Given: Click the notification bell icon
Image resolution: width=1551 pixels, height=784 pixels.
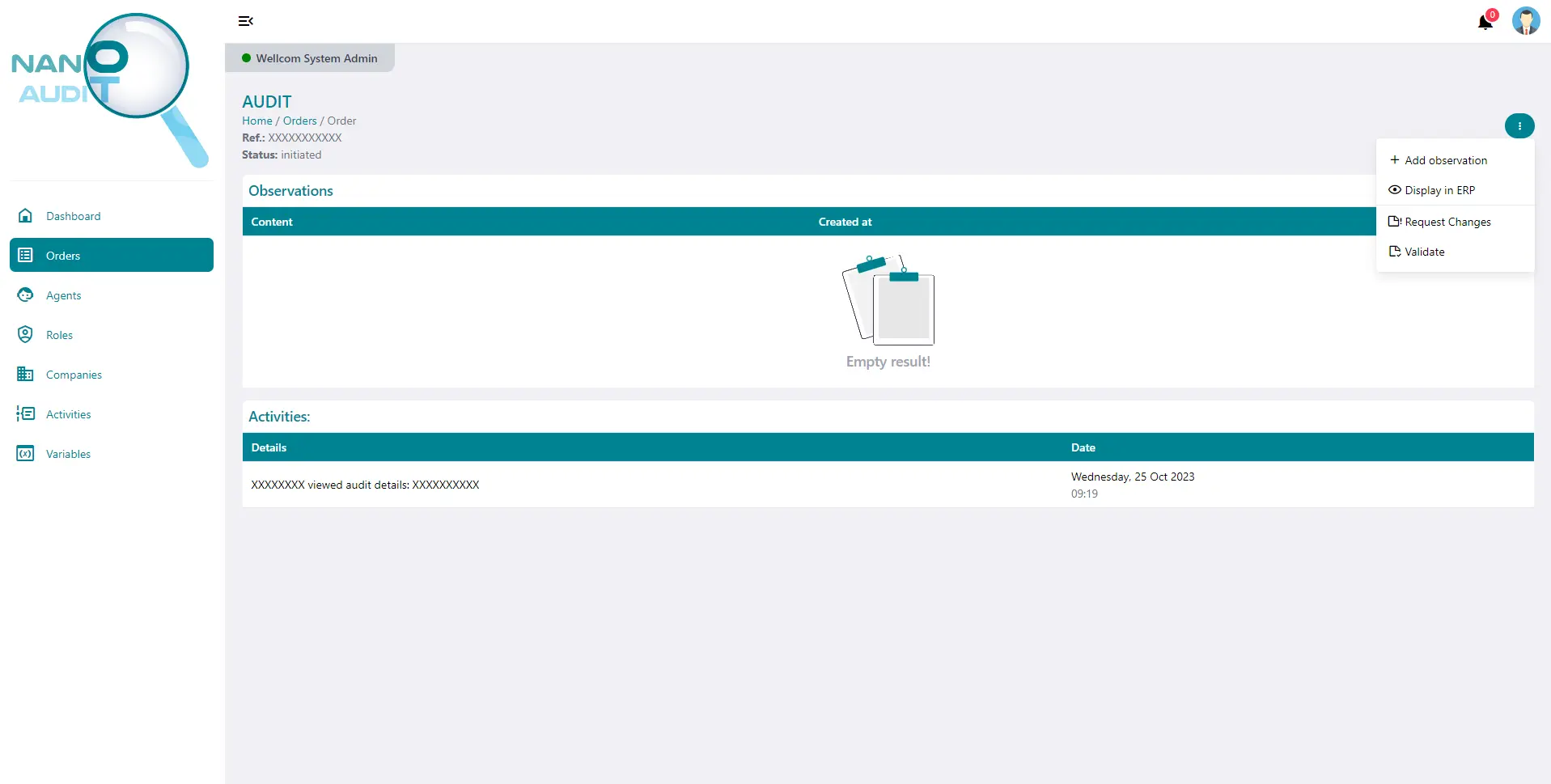Looking at the screenshot, I should coord(1485,21).
